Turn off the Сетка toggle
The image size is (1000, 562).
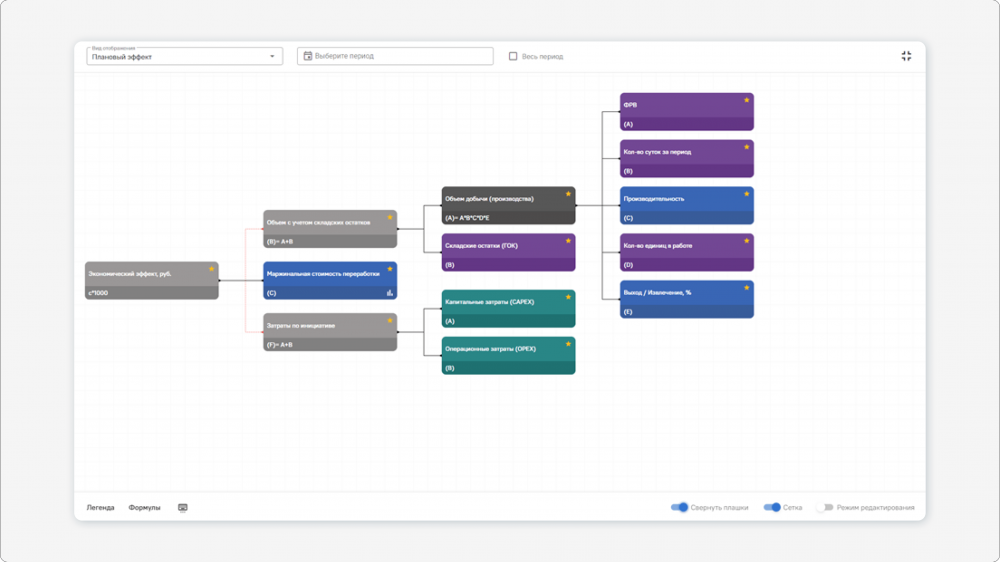[x=772, y=507]
